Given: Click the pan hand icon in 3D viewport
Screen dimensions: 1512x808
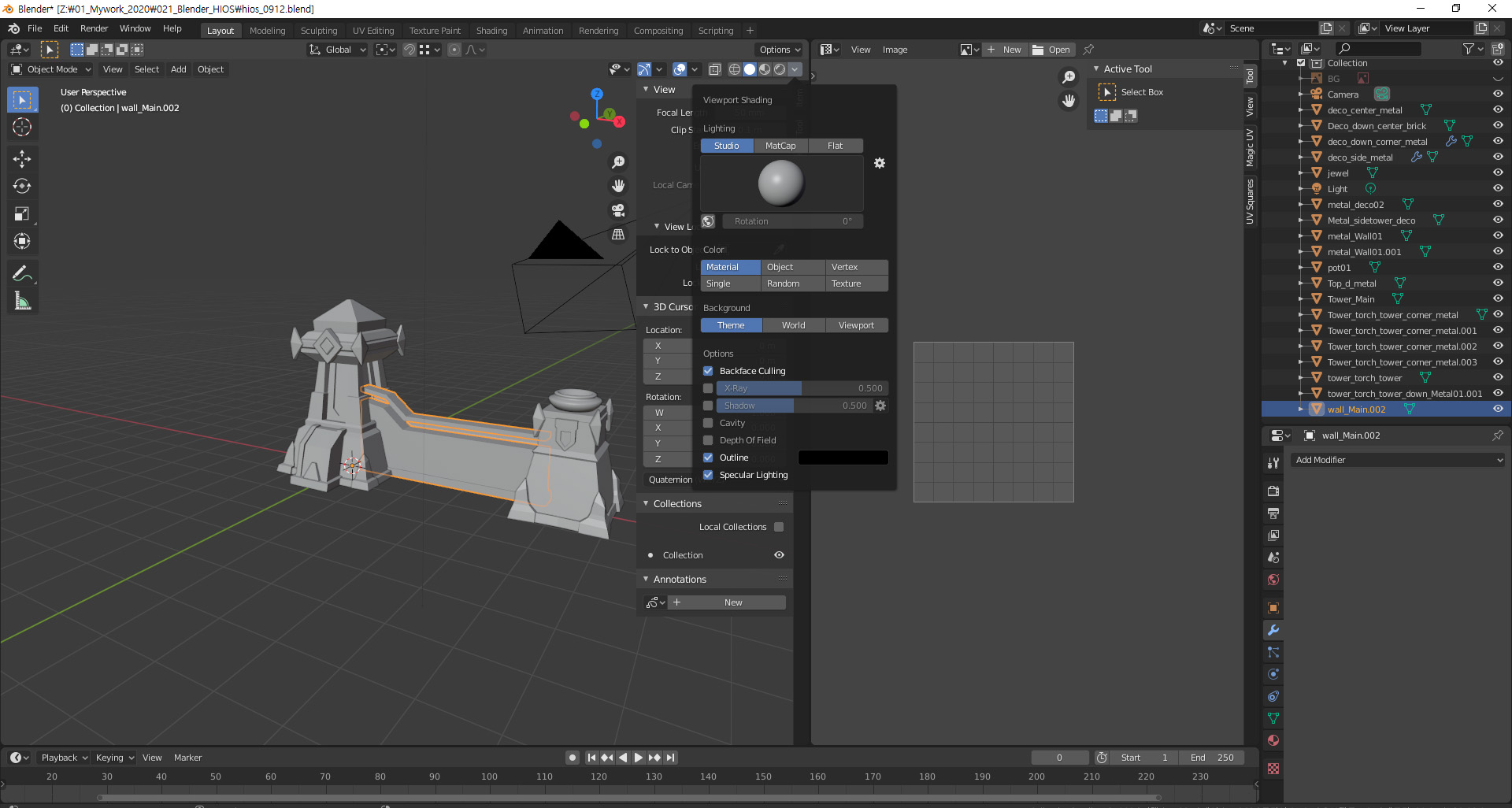Looking at the screenshot, I should (x=618, y=186).
